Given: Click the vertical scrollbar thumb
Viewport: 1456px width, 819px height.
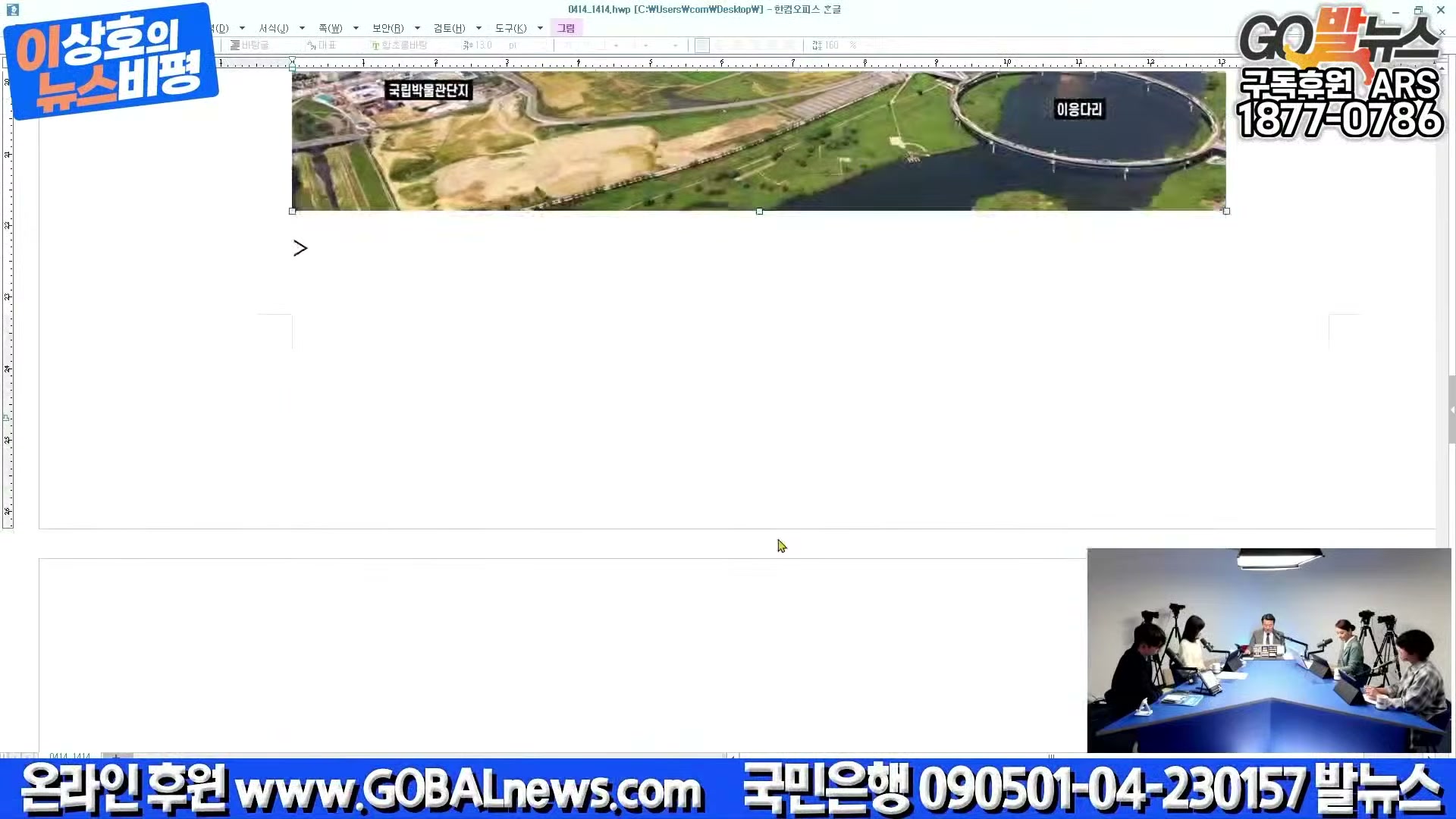Looking at the screenshot, I should (x=1451, y=409).
